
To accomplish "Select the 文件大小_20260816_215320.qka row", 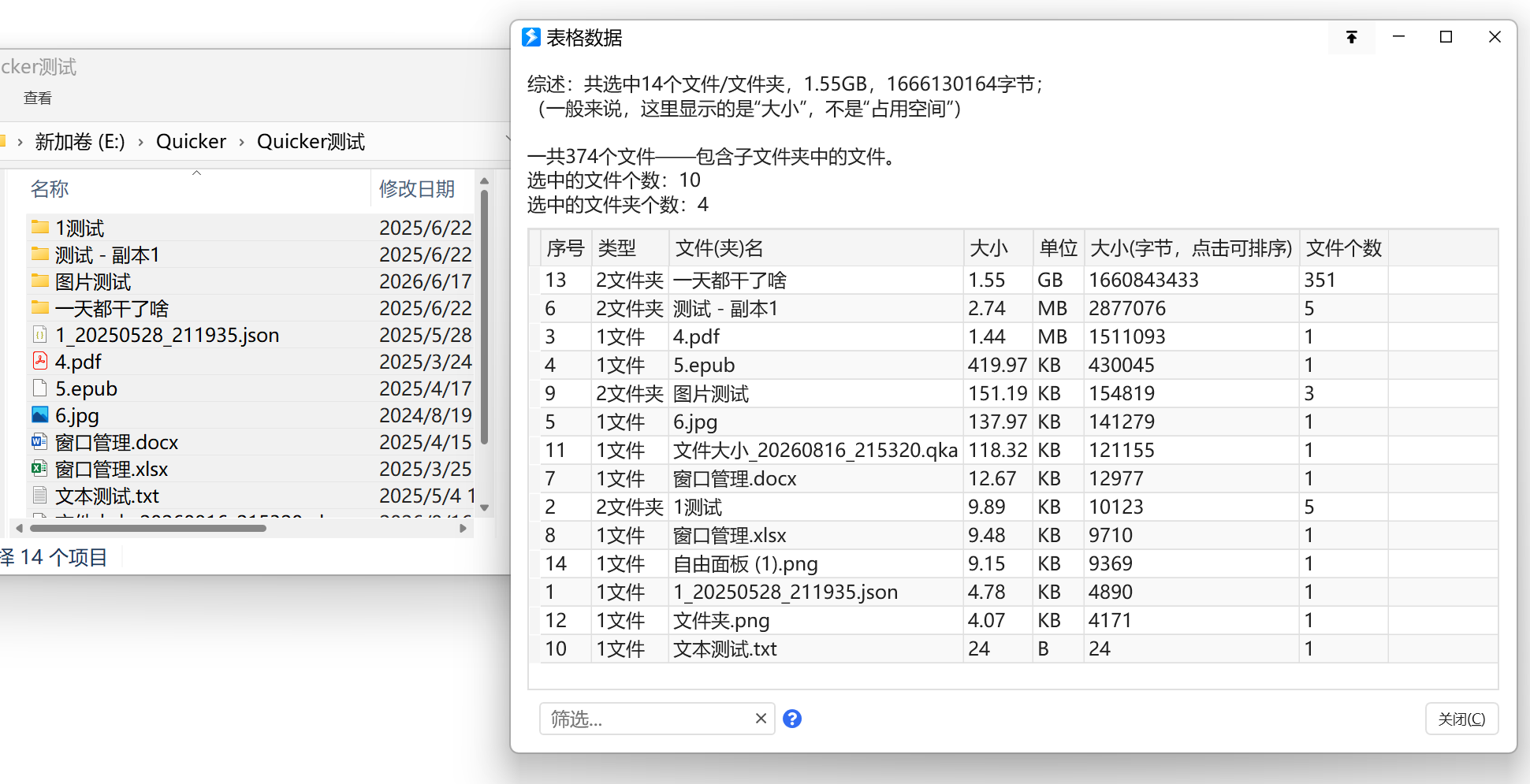I will point(1014,450).
